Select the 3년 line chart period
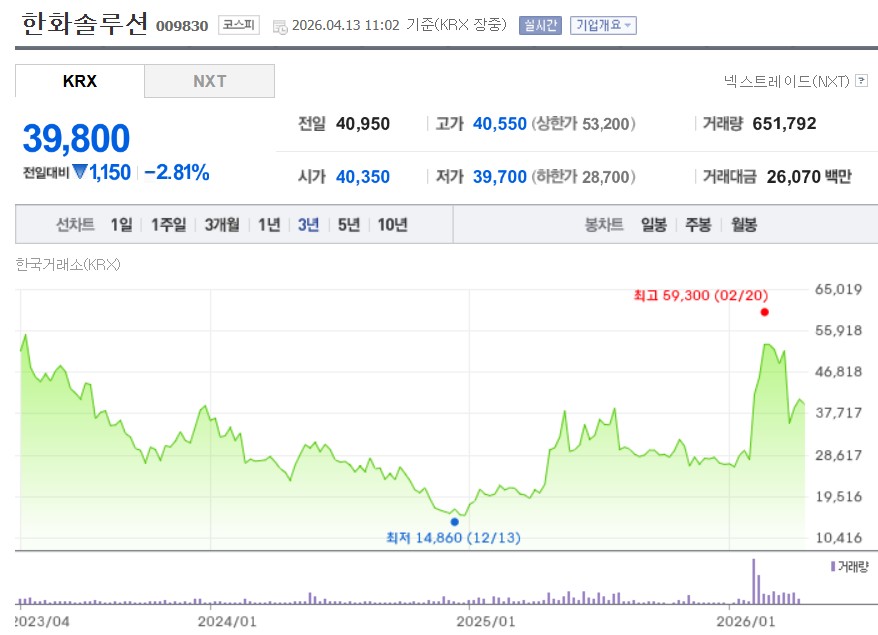This screenshot has height=635, width=878. (308, 225)
